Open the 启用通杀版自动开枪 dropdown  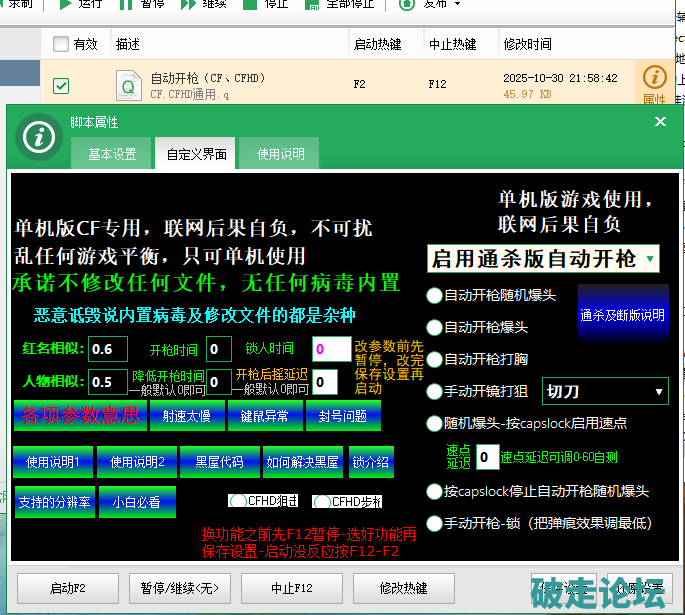(544, 259)
